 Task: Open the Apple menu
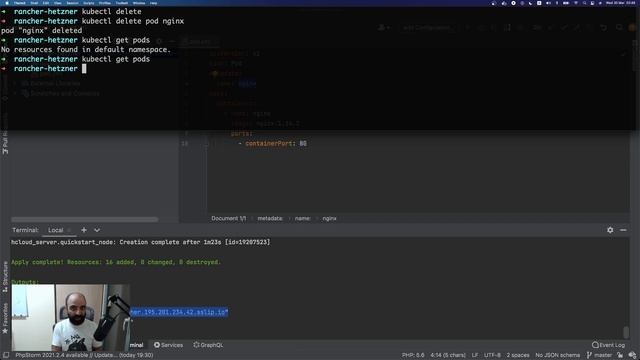(7, 3)
